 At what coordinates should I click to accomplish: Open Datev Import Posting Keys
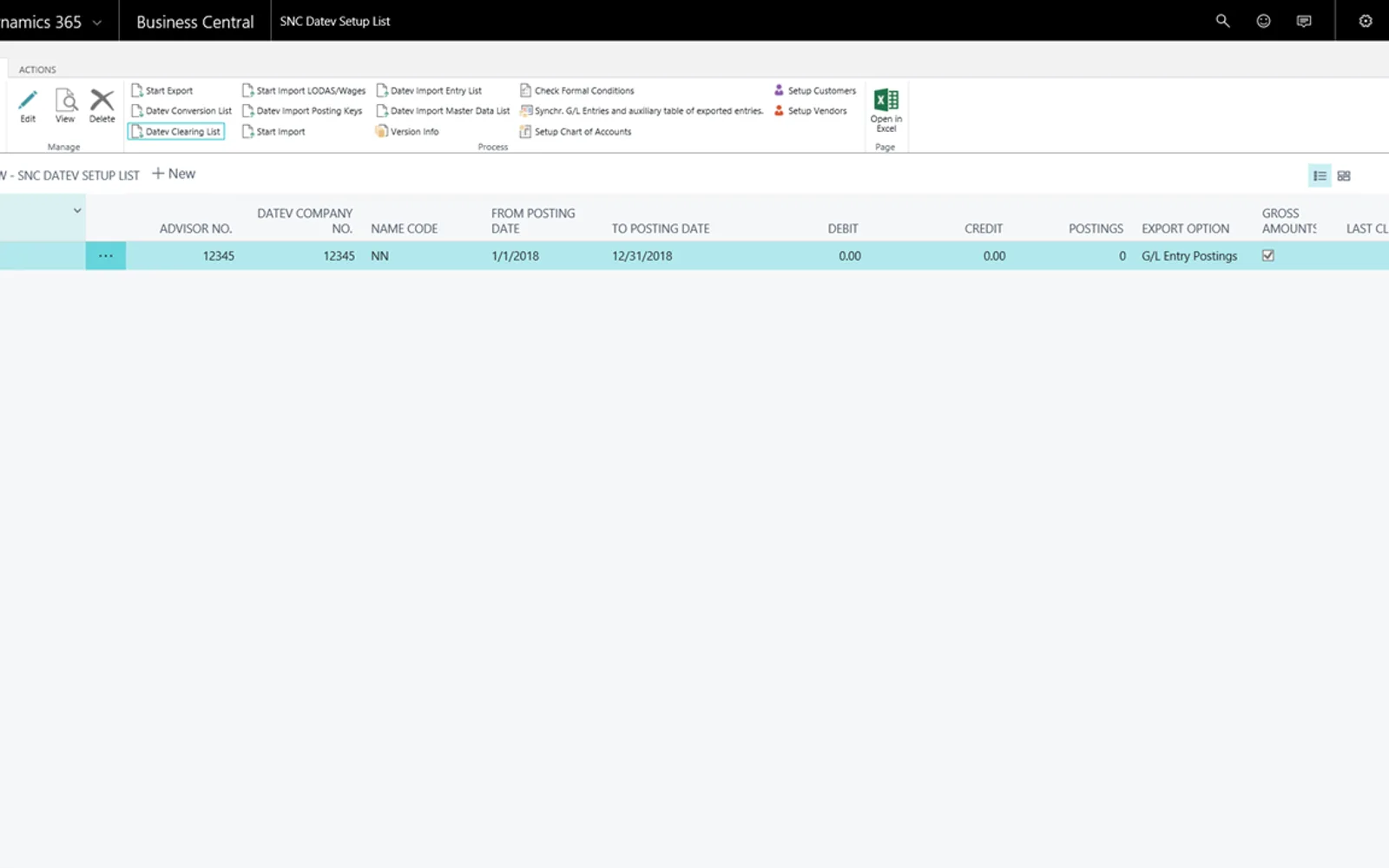302,111
